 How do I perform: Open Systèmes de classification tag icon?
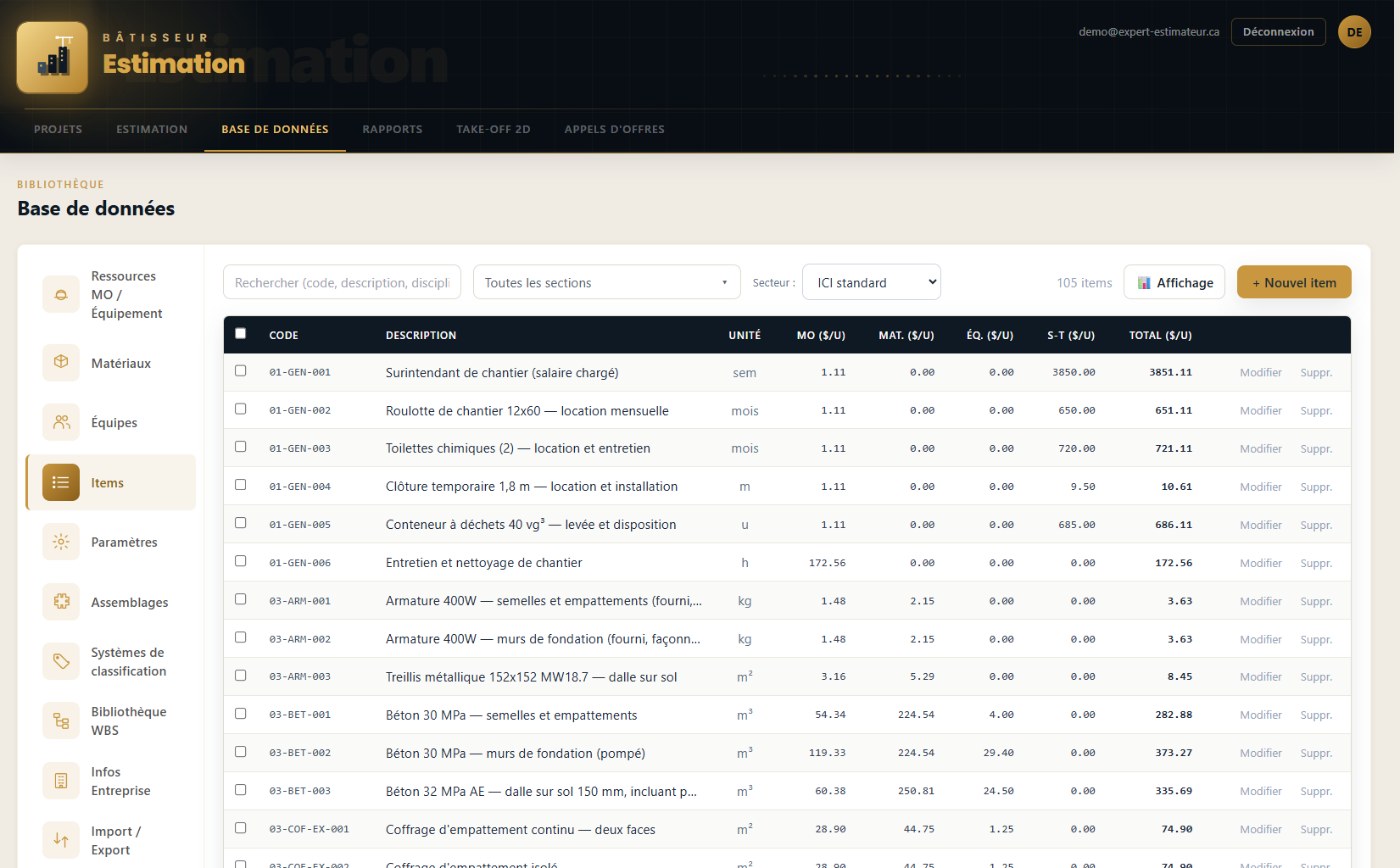click(x=61, y=661)
